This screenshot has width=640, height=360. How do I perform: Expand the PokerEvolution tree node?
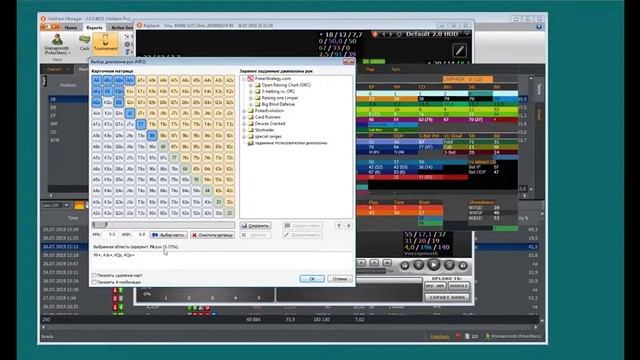click(x=244, y=111)
